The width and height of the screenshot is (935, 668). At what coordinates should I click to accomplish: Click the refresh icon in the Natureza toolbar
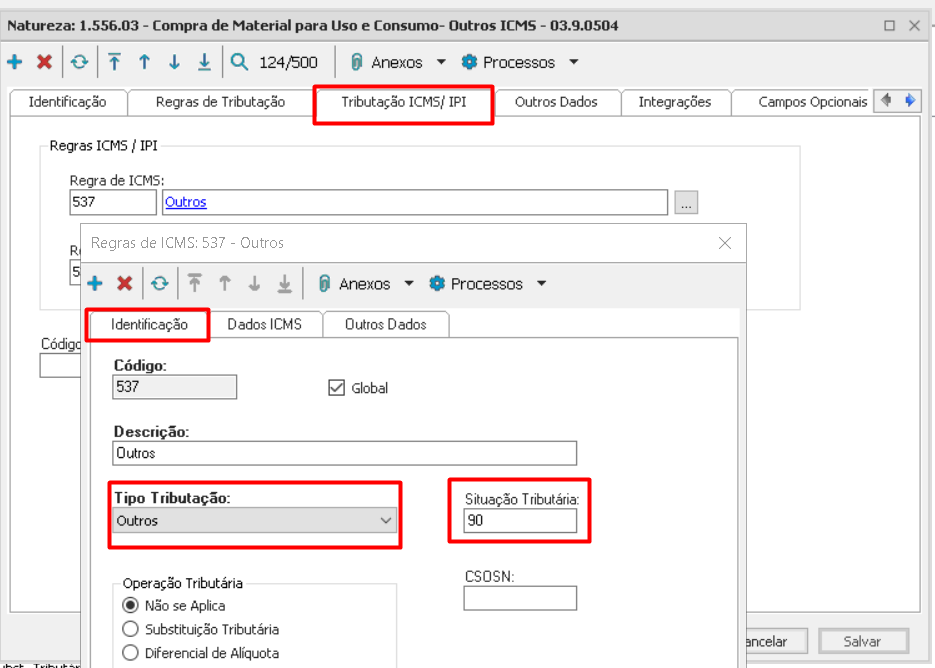click(79, 62)
